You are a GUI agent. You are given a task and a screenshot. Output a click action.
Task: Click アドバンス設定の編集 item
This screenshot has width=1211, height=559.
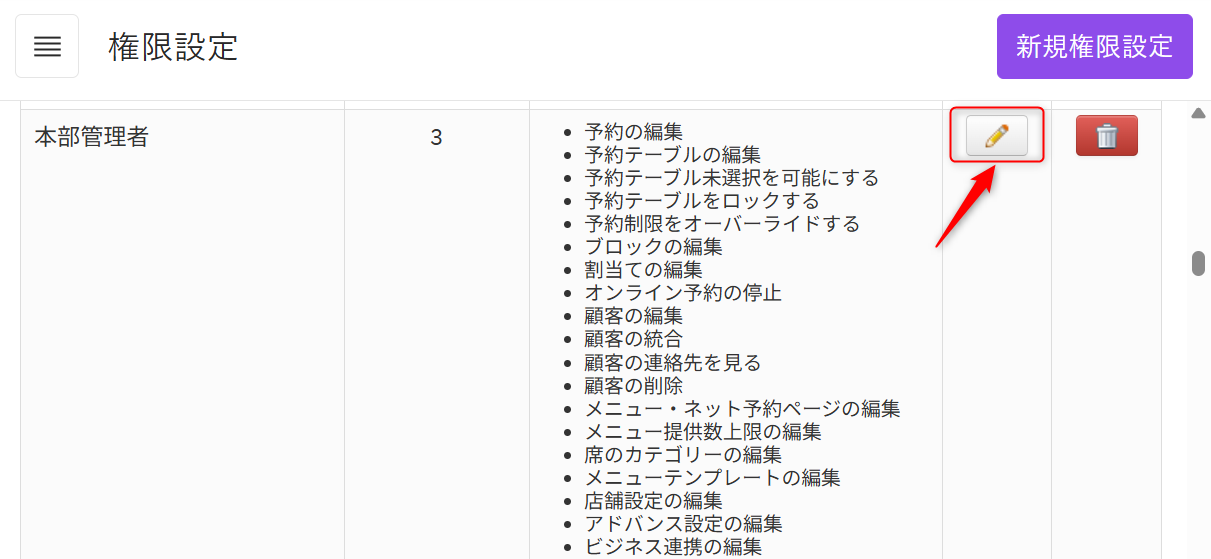coord(684,523)
